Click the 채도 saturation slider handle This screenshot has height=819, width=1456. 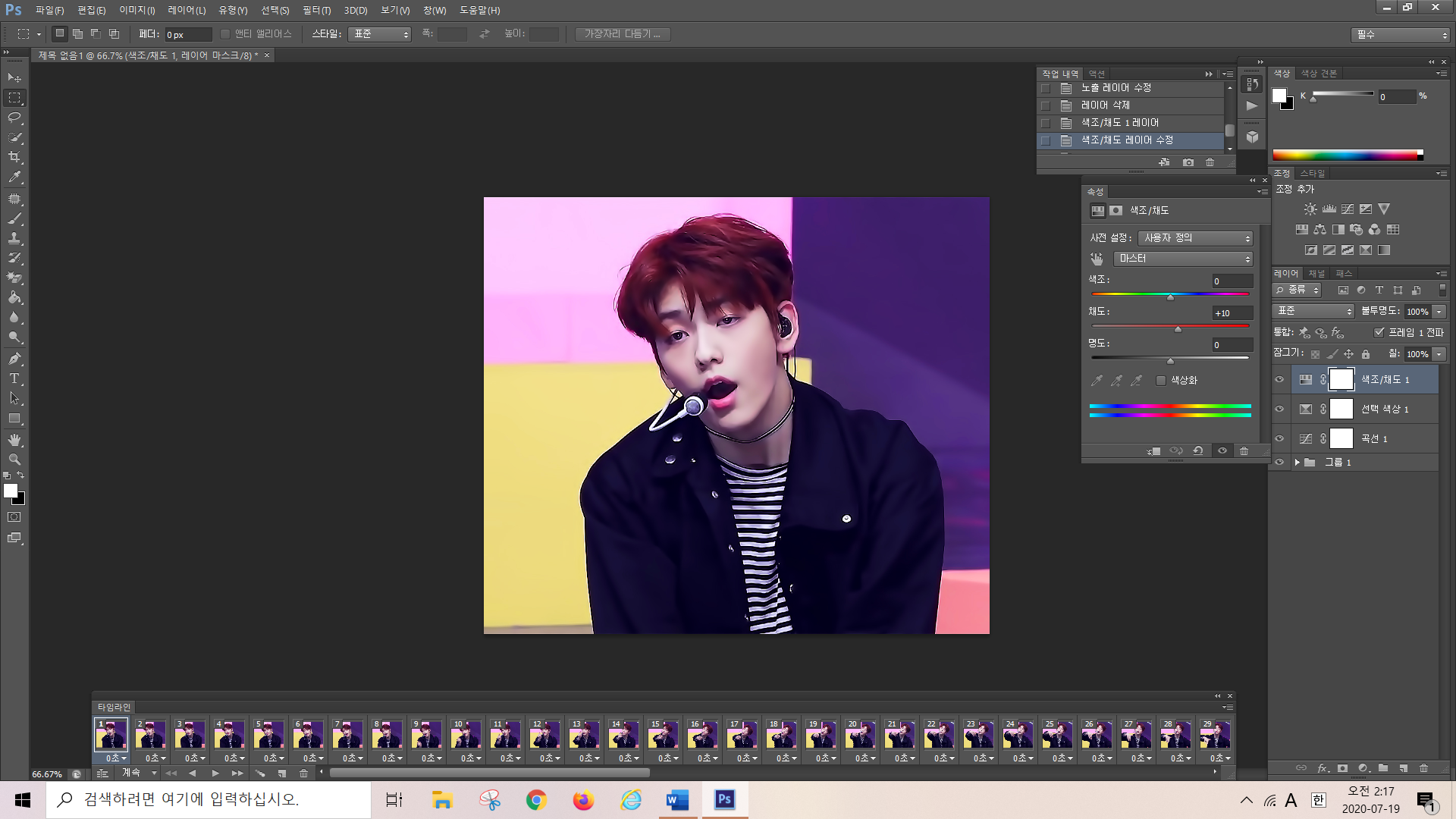(1178, 329)
